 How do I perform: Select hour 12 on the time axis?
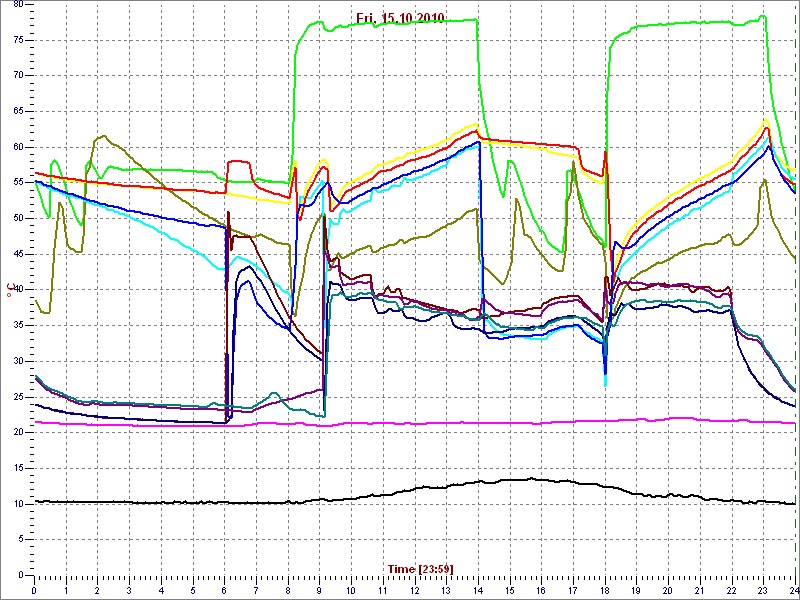point(415,590)
